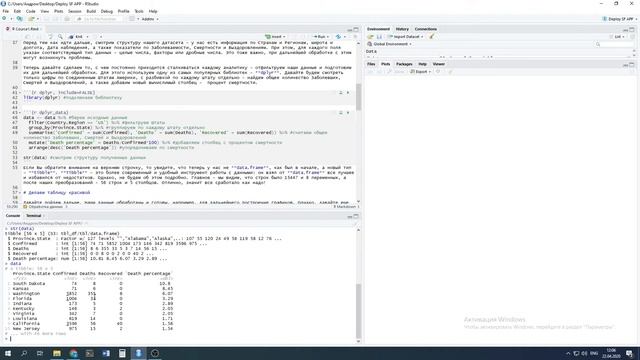This screenshot has height=360, width=640.
Task: Click the publish icon in editor toolbar
Action: click(338, 37)
